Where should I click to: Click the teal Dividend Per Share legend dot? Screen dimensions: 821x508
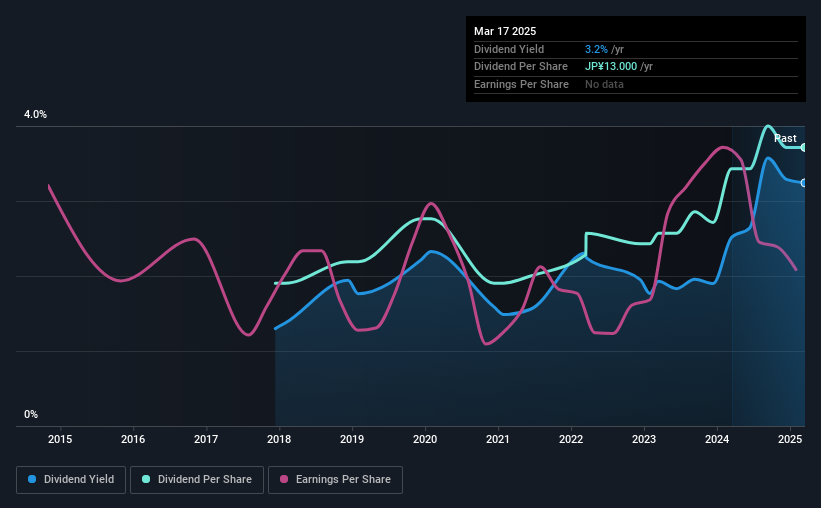[146, 479]
